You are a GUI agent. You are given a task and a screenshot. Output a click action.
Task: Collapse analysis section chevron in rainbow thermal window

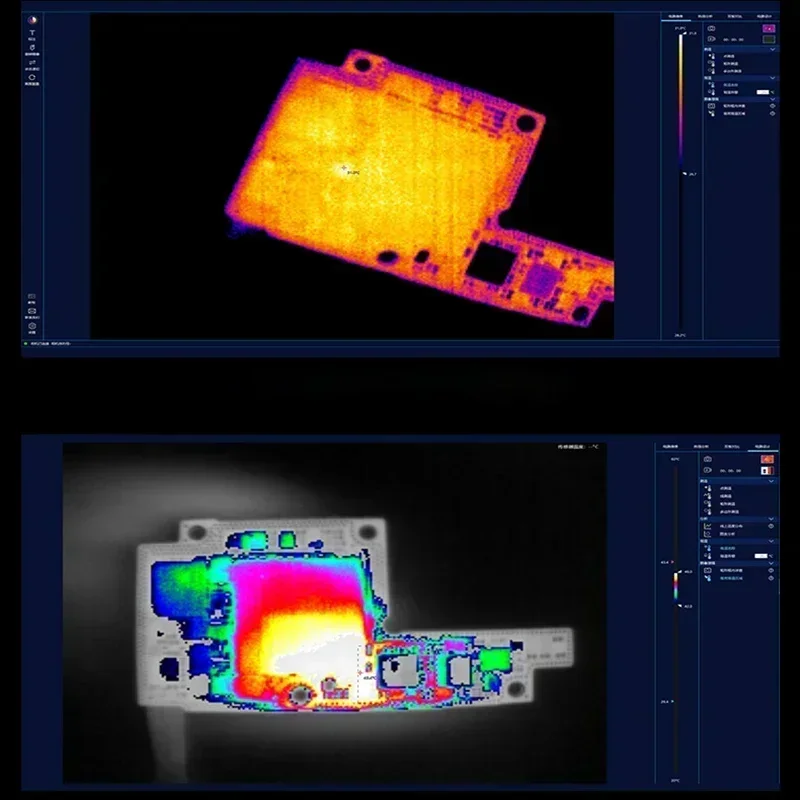(x=771, y=519)
